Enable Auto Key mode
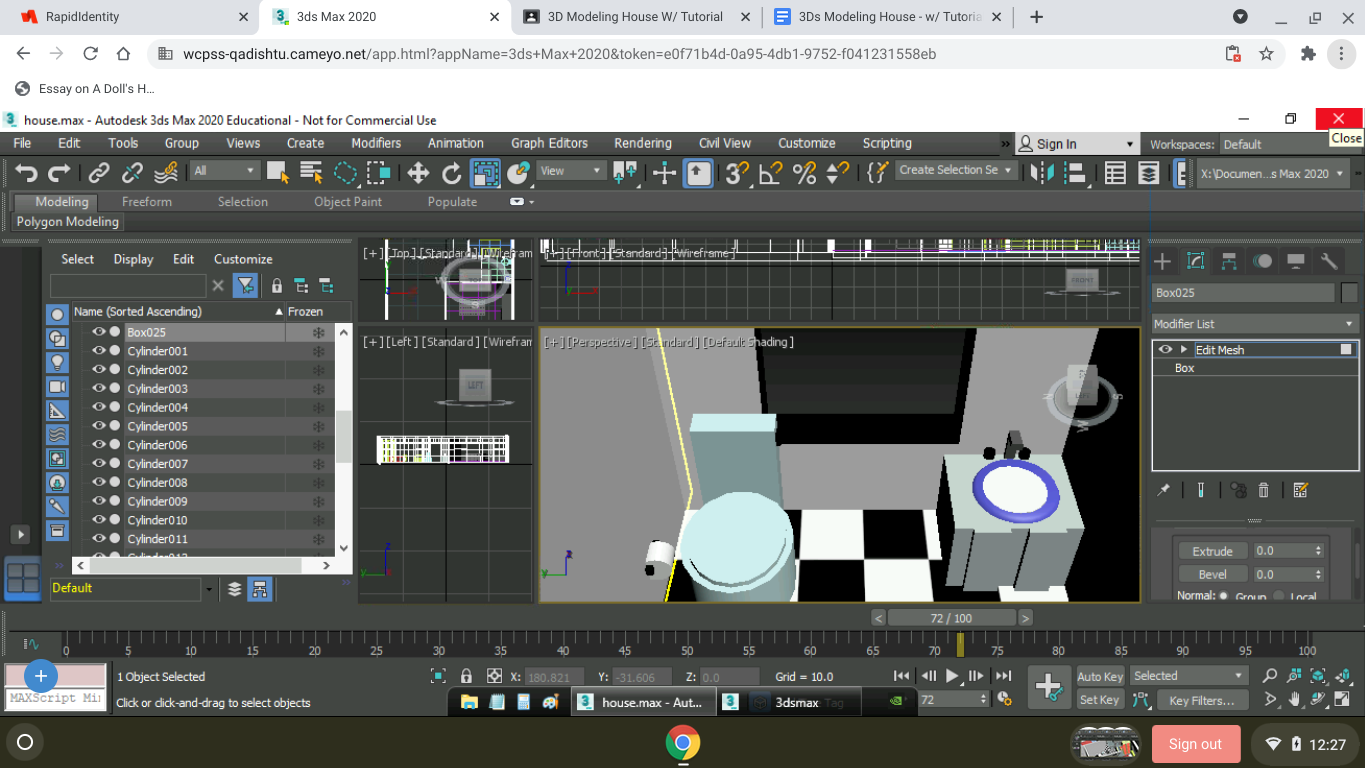The height and width of the screenshot is (768, 1365). (x=1099, y=675)
